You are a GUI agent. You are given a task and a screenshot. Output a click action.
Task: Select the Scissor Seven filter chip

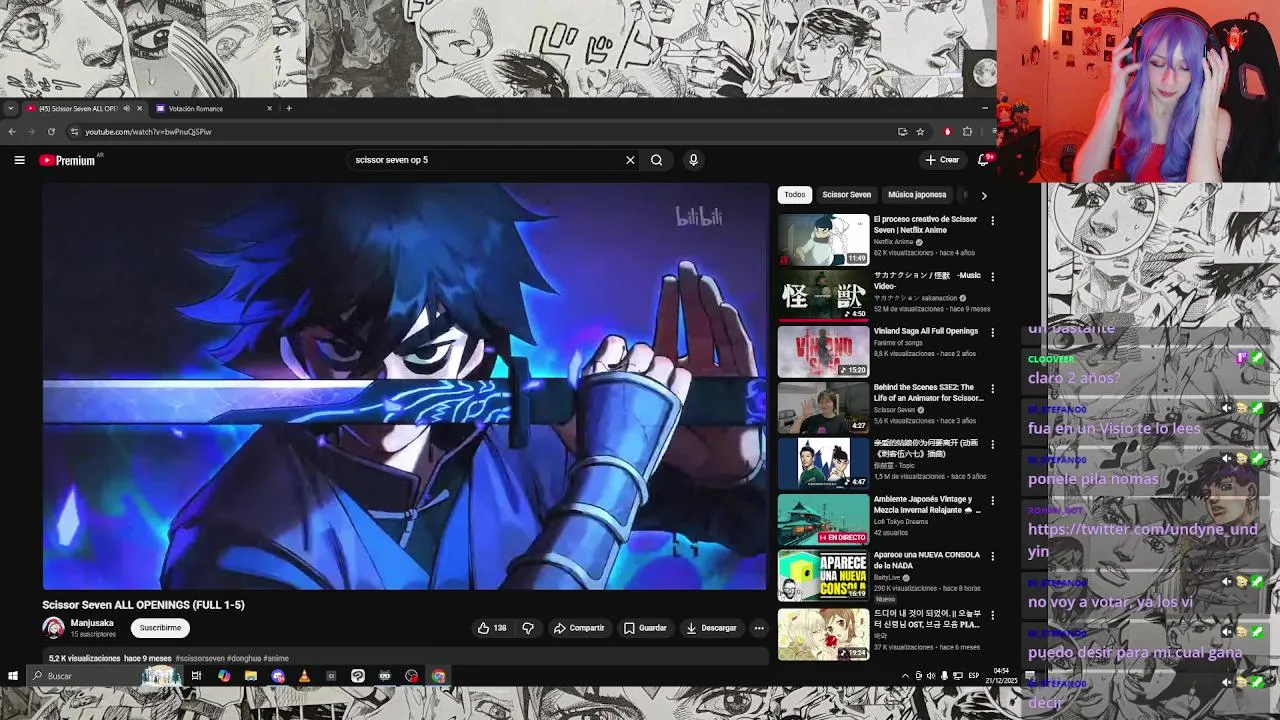click(846, 195)
